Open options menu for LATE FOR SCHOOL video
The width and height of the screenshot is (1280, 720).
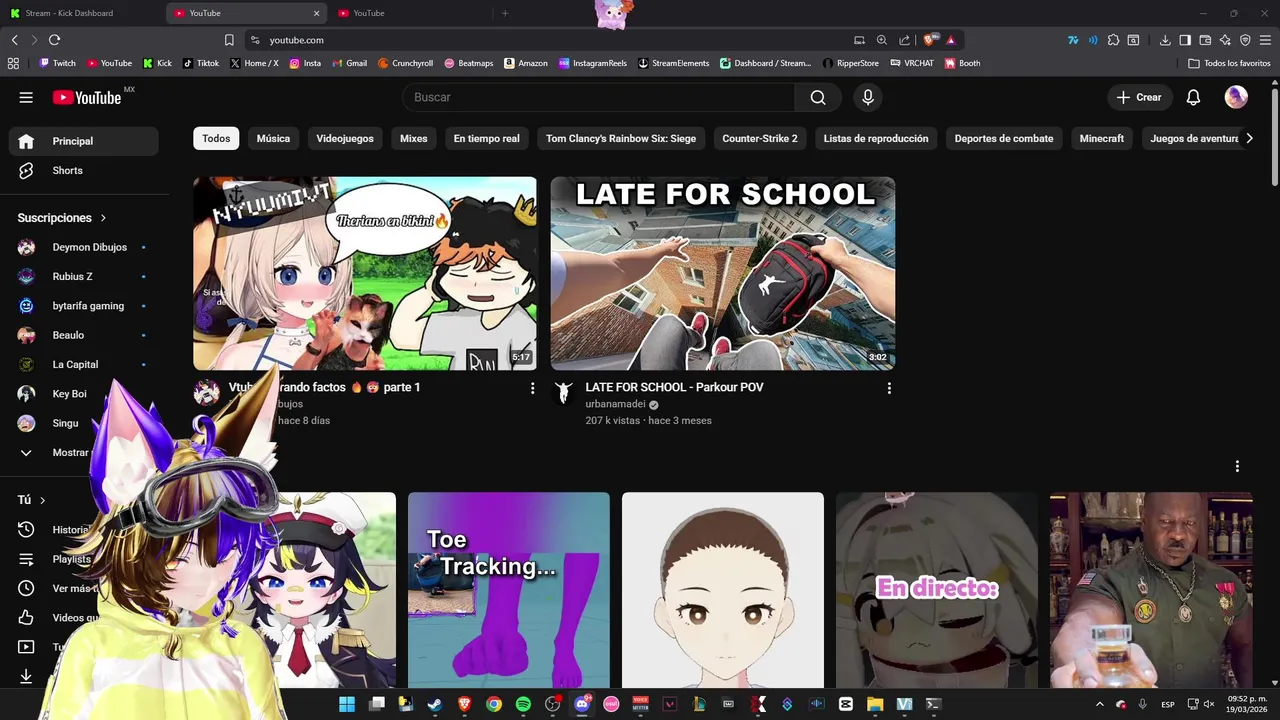(889, 388)
